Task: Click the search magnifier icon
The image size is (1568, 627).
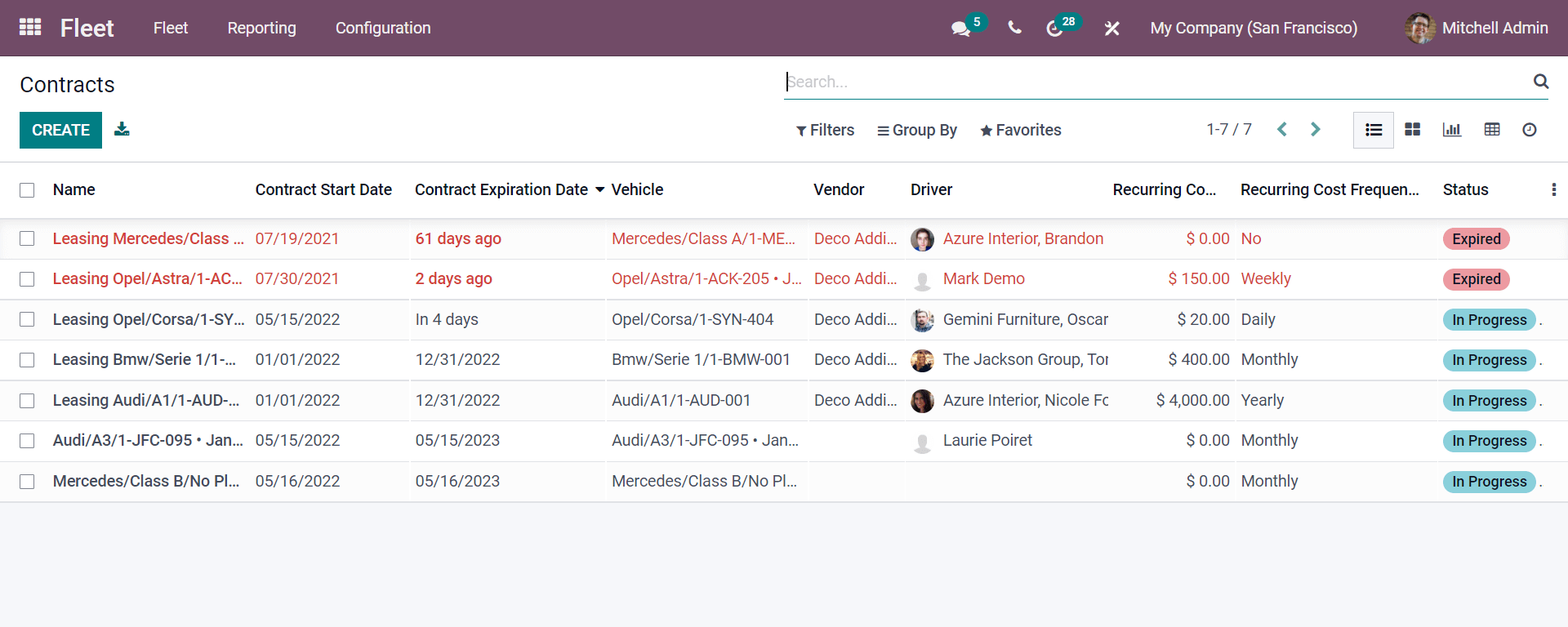Action: (1541, 82)
